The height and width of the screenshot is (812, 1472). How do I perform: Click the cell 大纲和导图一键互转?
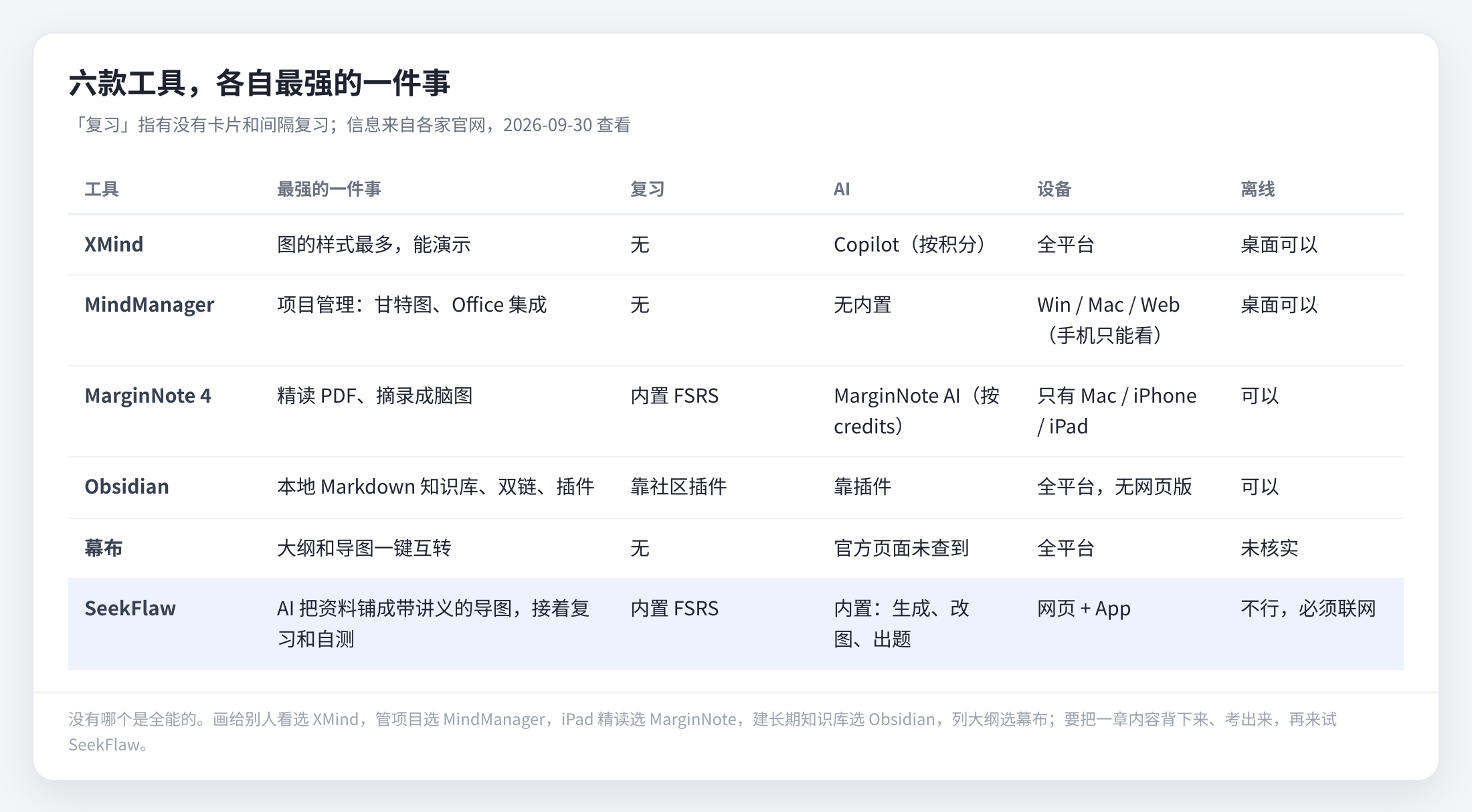tap(364, 548)
